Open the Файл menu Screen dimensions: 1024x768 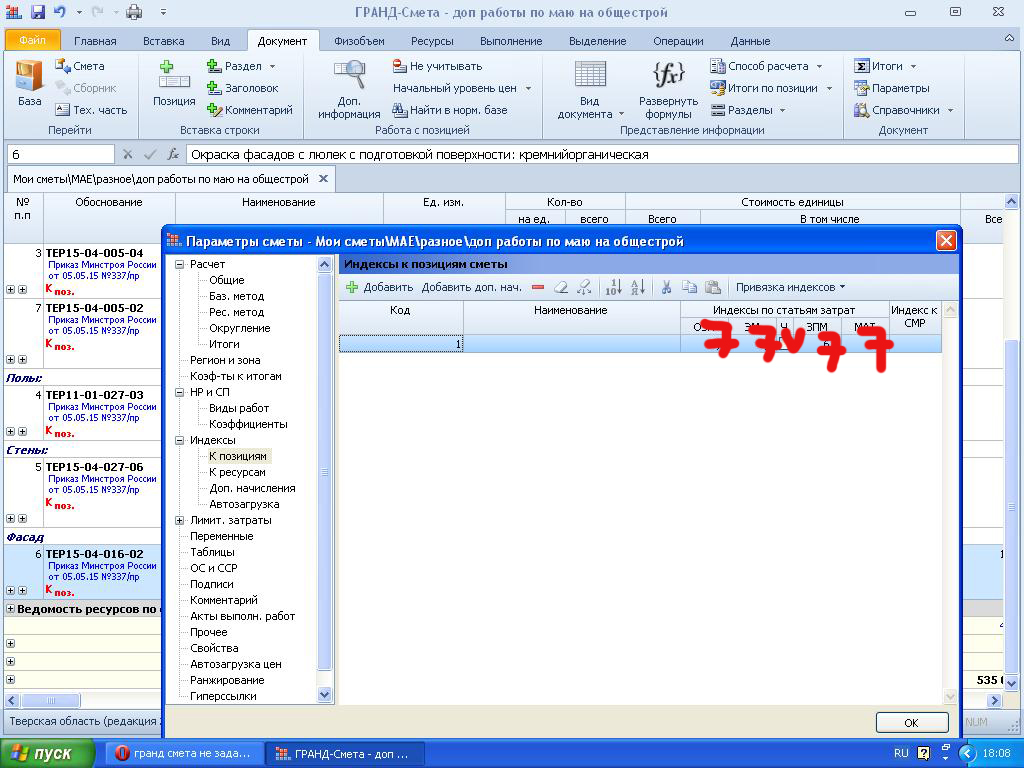(x=33, y=40)
